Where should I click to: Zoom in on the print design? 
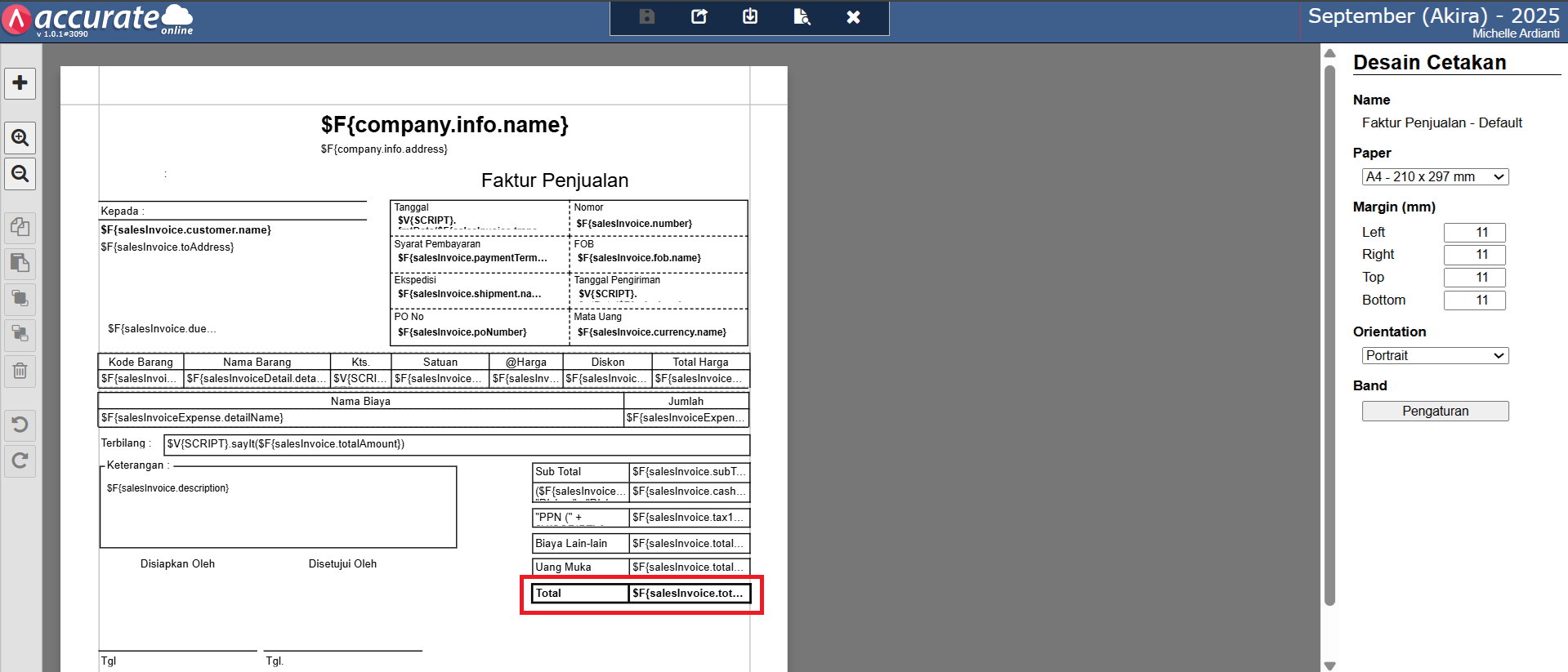(x=20, y=138)
